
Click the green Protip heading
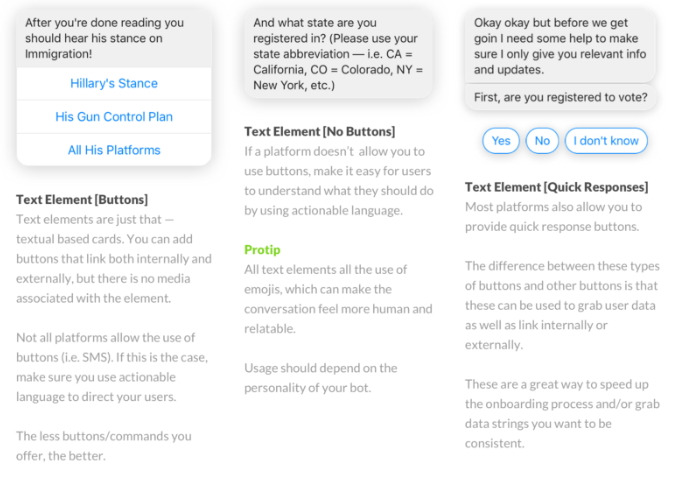(262, 250)
